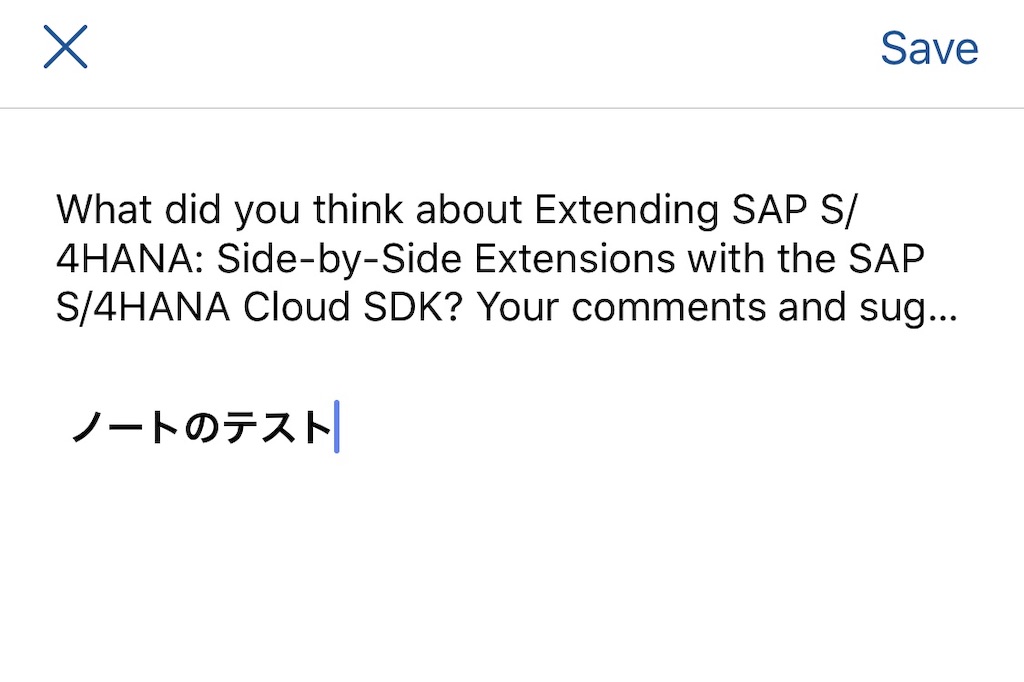Tap the note text ノートのテスト
This screenshot has width=1024, height=682.
[202, 427]
